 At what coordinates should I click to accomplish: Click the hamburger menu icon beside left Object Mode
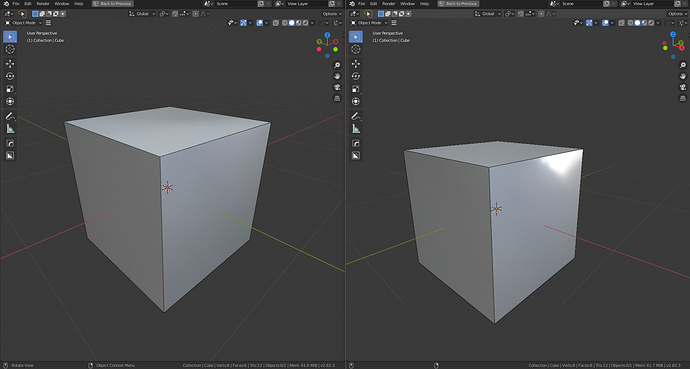tap(48, 23)
